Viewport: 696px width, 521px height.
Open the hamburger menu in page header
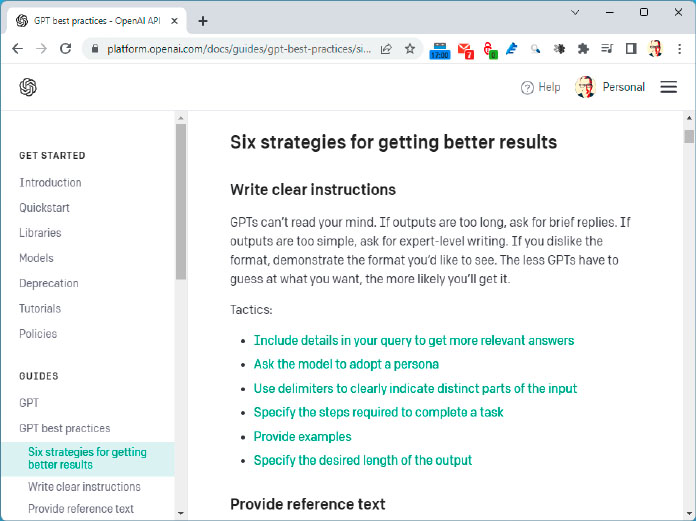pos(669,87)
